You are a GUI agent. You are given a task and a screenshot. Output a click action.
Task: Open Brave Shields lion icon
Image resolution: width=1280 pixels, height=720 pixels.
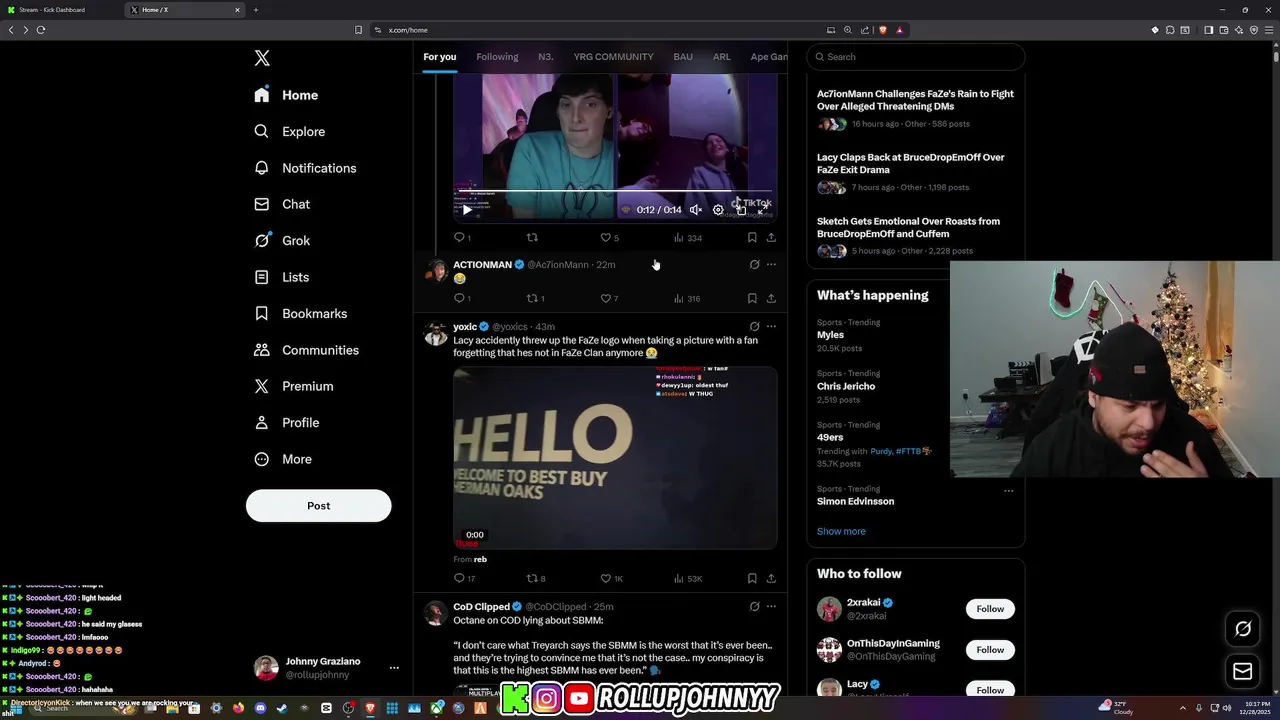click(x=883, y=30)
